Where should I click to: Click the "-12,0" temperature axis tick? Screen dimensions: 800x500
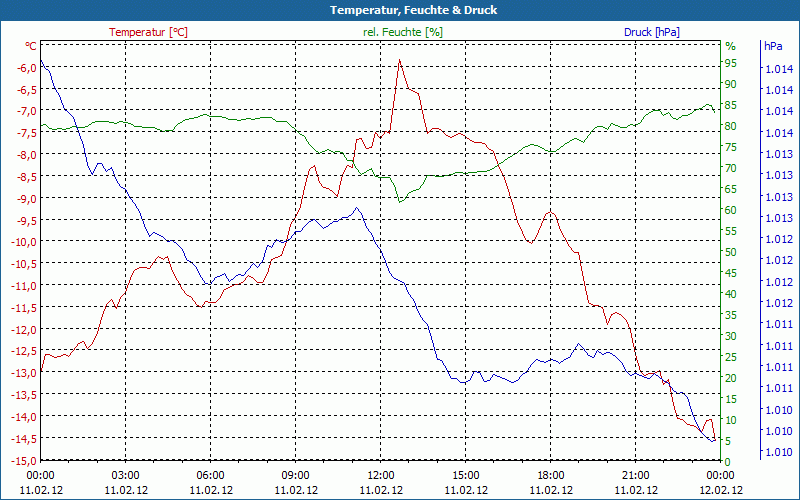point(23,330)
